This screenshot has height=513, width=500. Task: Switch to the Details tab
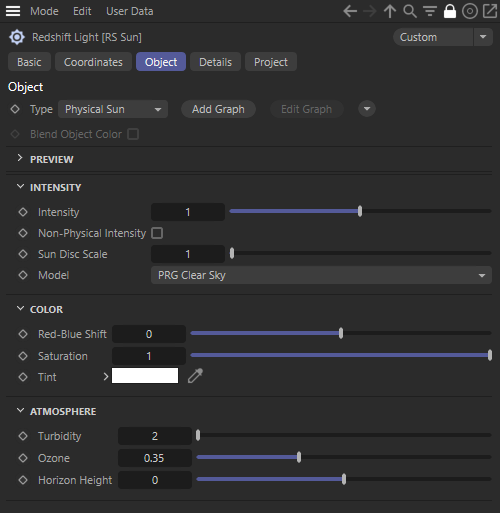[x=215, y=62]
